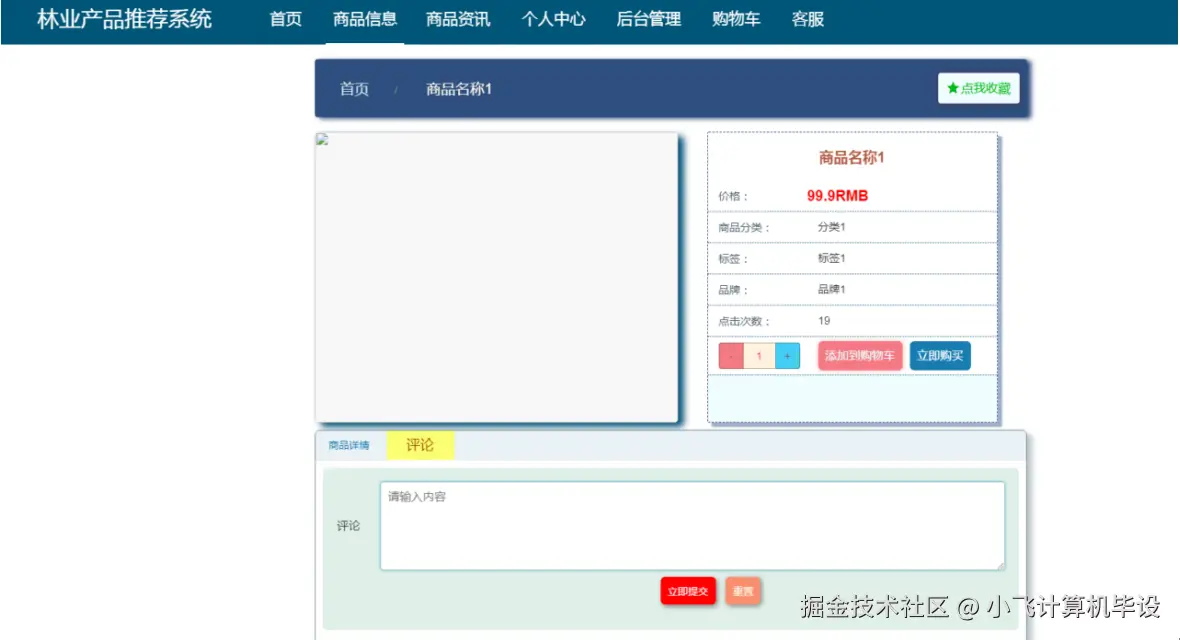Click the star icon in 点我收藏
This screenshot has height=640, width=1180.
(953, 88)
